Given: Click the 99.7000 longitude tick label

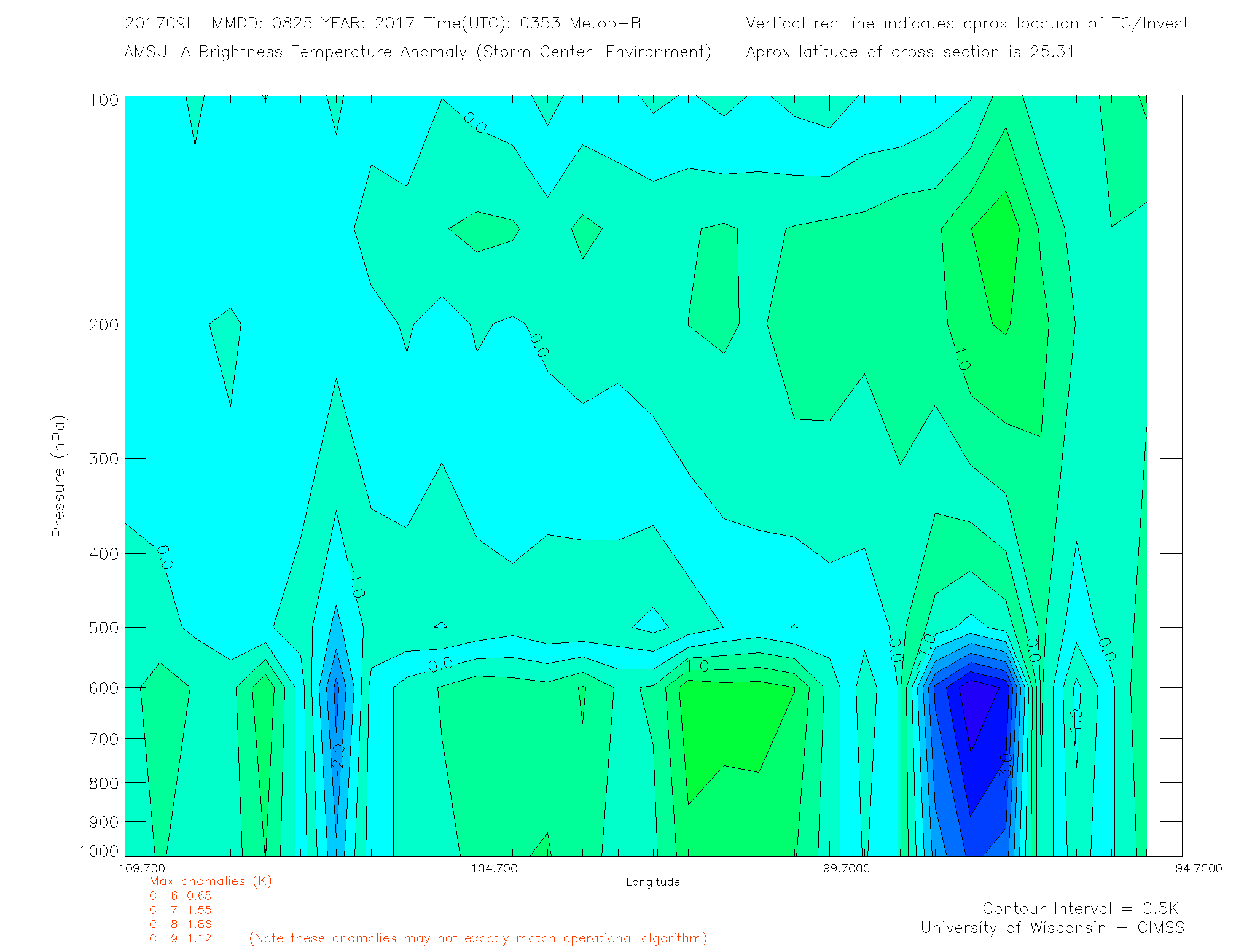Looking at the screenshot, I should pos(847,868).
